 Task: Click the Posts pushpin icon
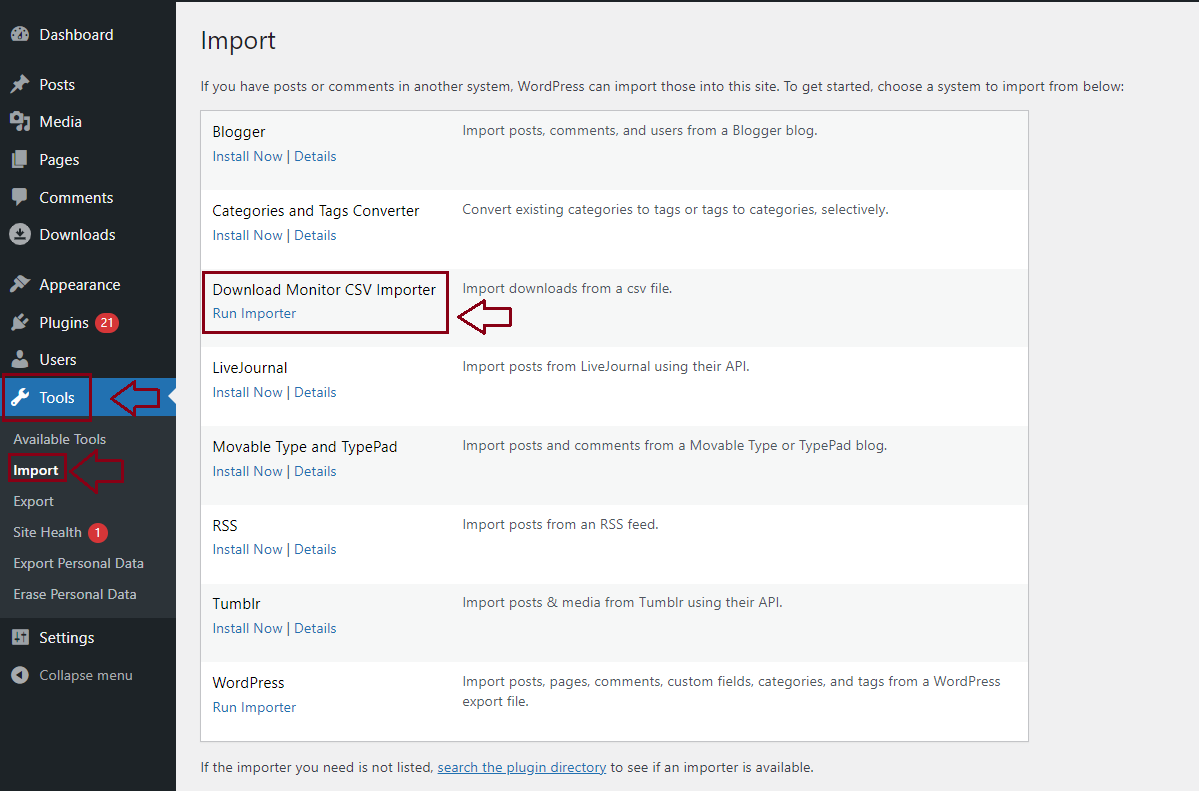[20, 84]
